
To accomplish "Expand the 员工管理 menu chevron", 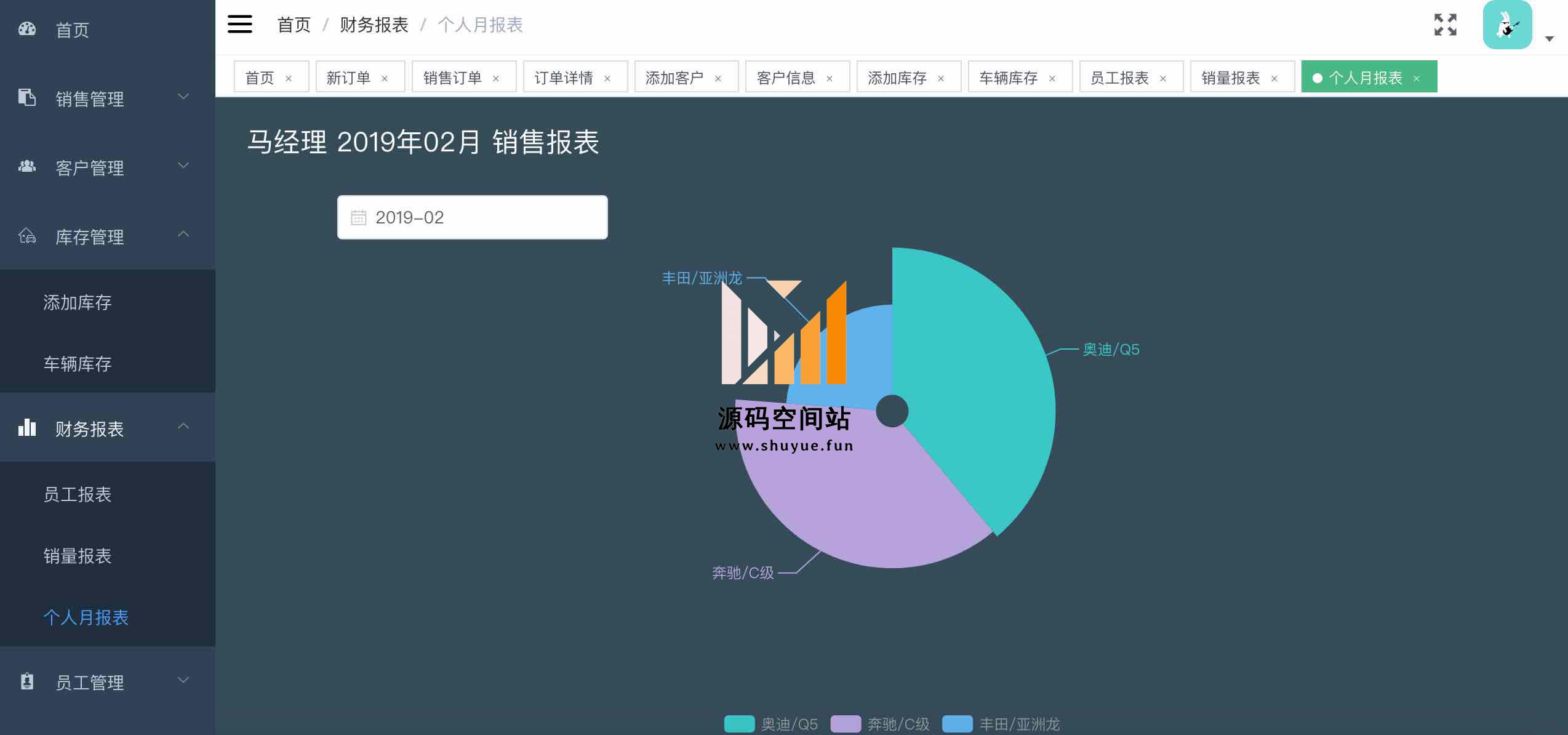I will click(x=183, y=680).
